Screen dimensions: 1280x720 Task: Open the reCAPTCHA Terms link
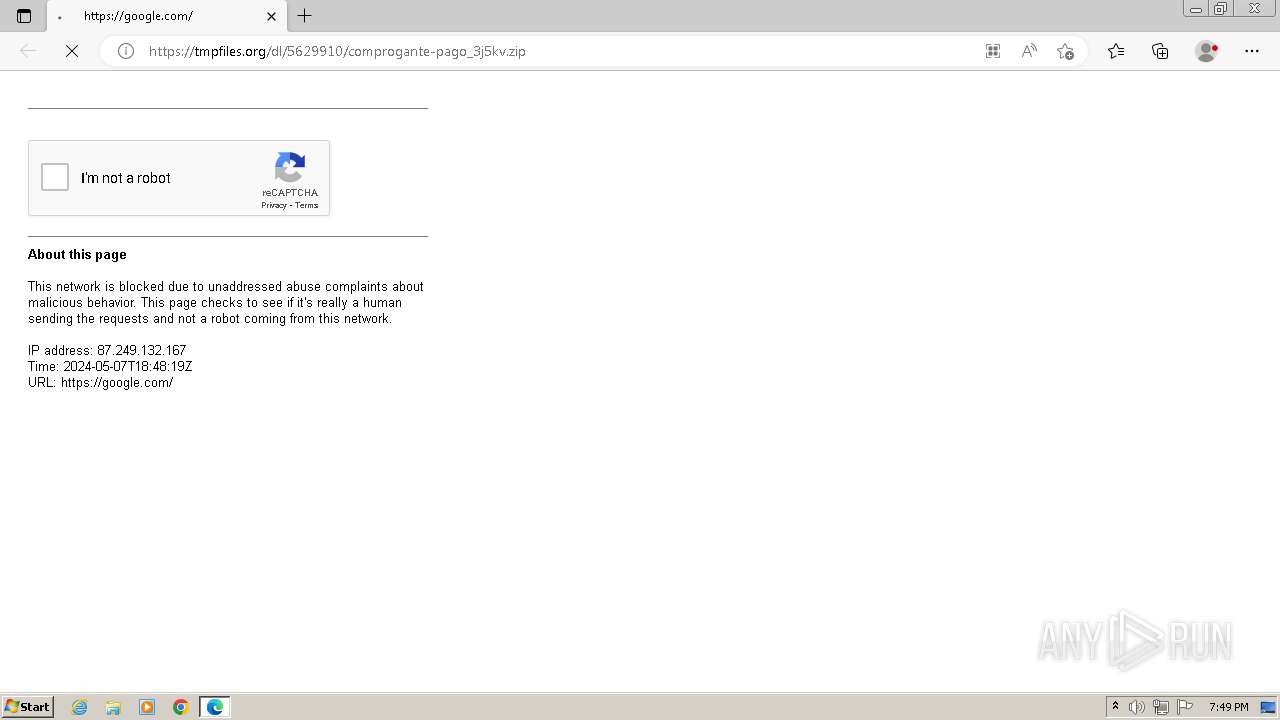[307, 205]
